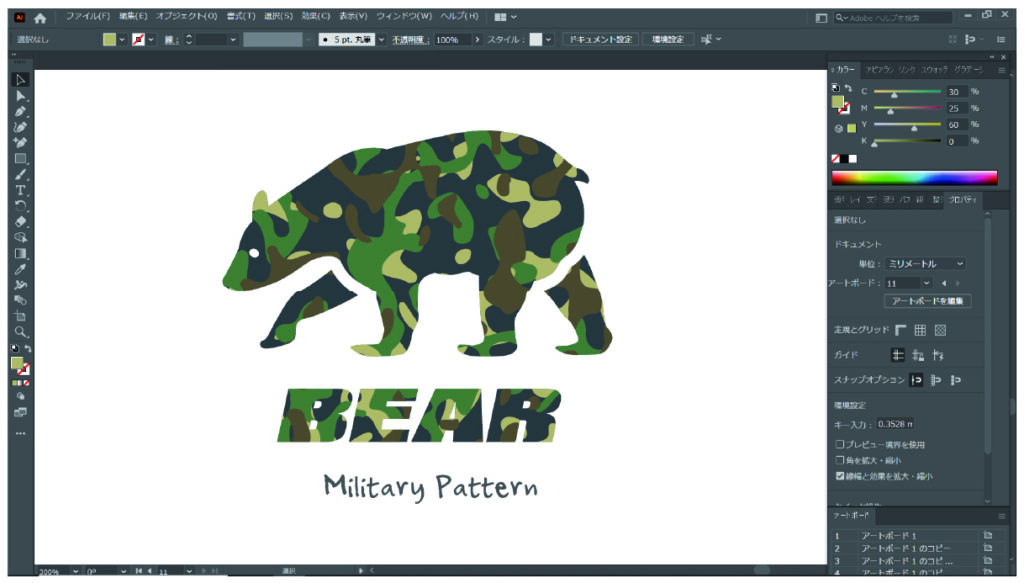Click the 環境設定 button in control bar
Image resolution: width=1024 pixels, height=583 pixels.
coord(667,40)
